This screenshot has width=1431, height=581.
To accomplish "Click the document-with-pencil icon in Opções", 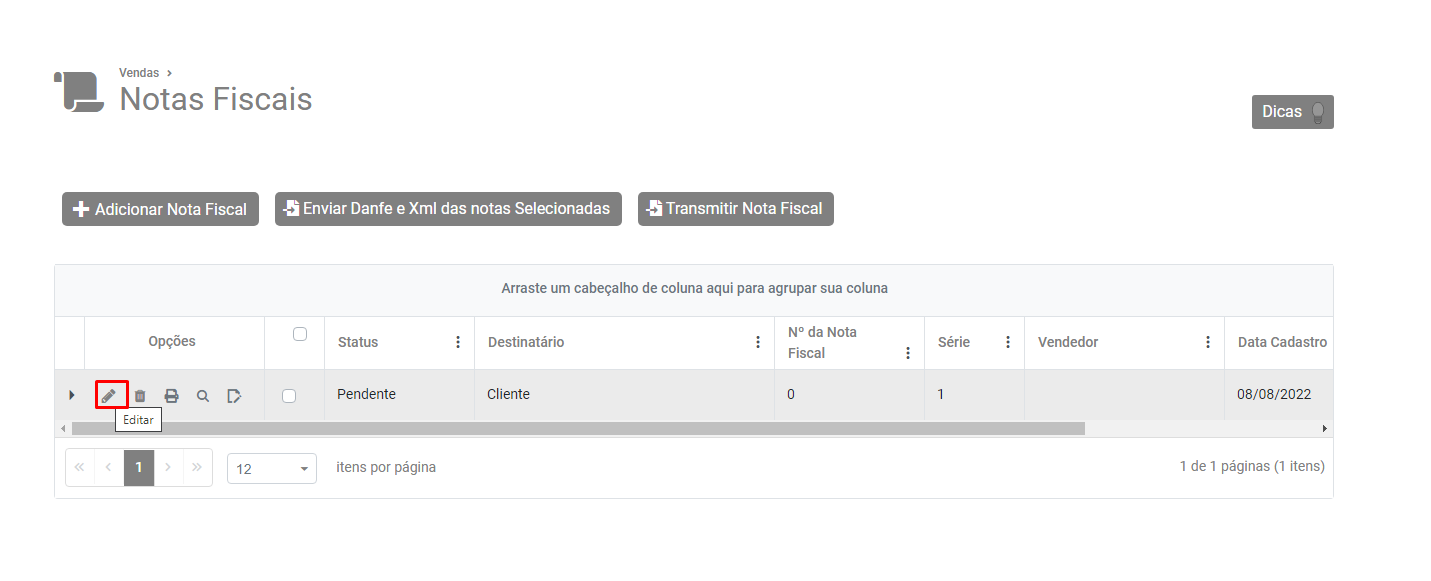I will coord(234,395).
